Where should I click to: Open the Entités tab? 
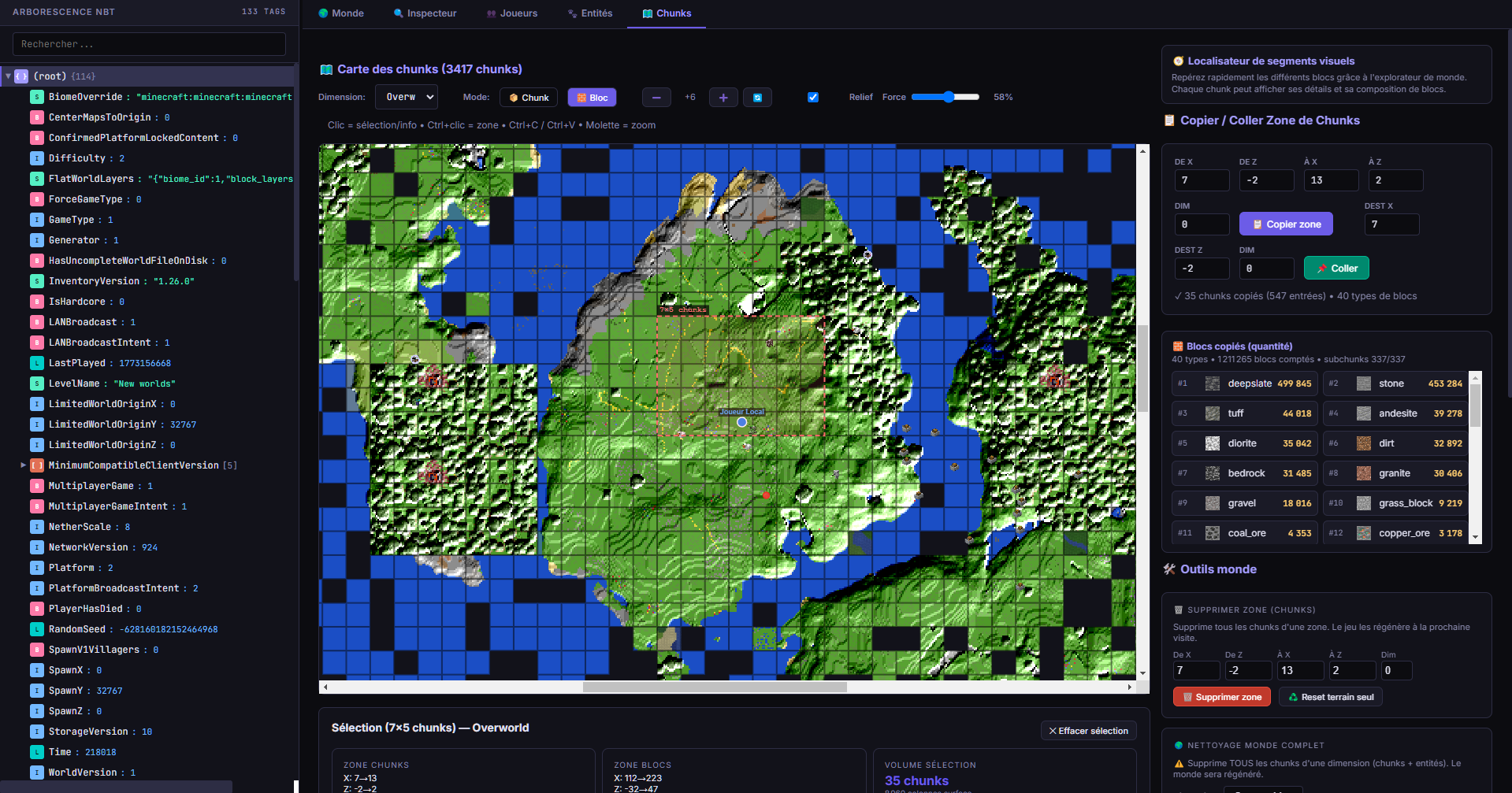click(589, 13)
